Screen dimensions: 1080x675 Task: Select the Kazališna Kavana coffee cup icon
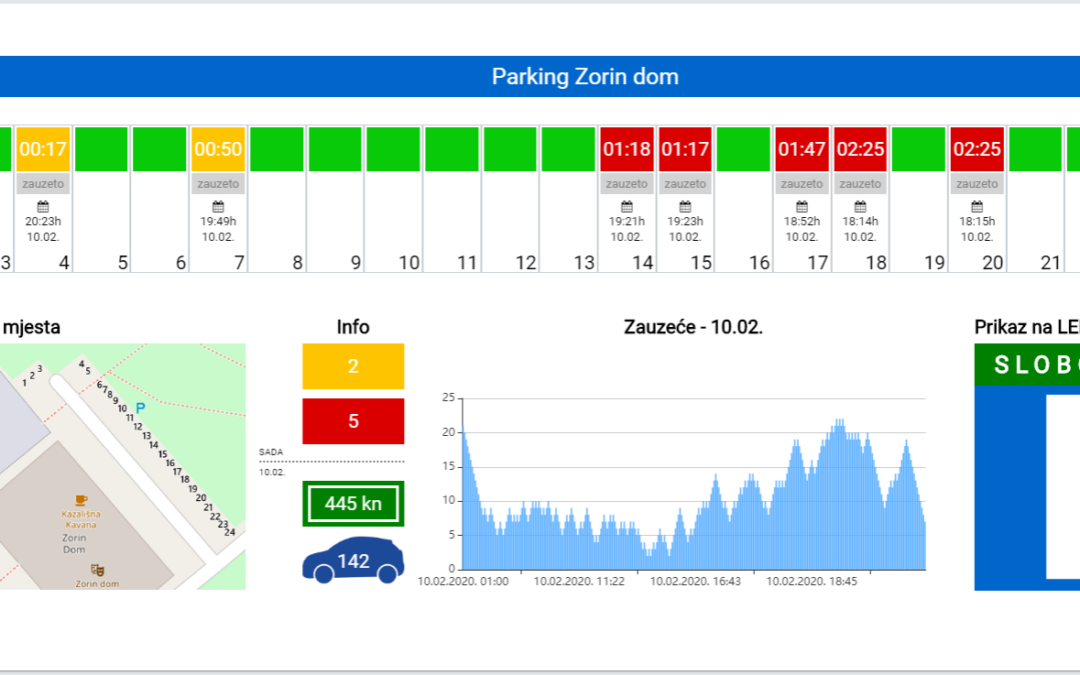pyautogui.click(x=81, y=499)
